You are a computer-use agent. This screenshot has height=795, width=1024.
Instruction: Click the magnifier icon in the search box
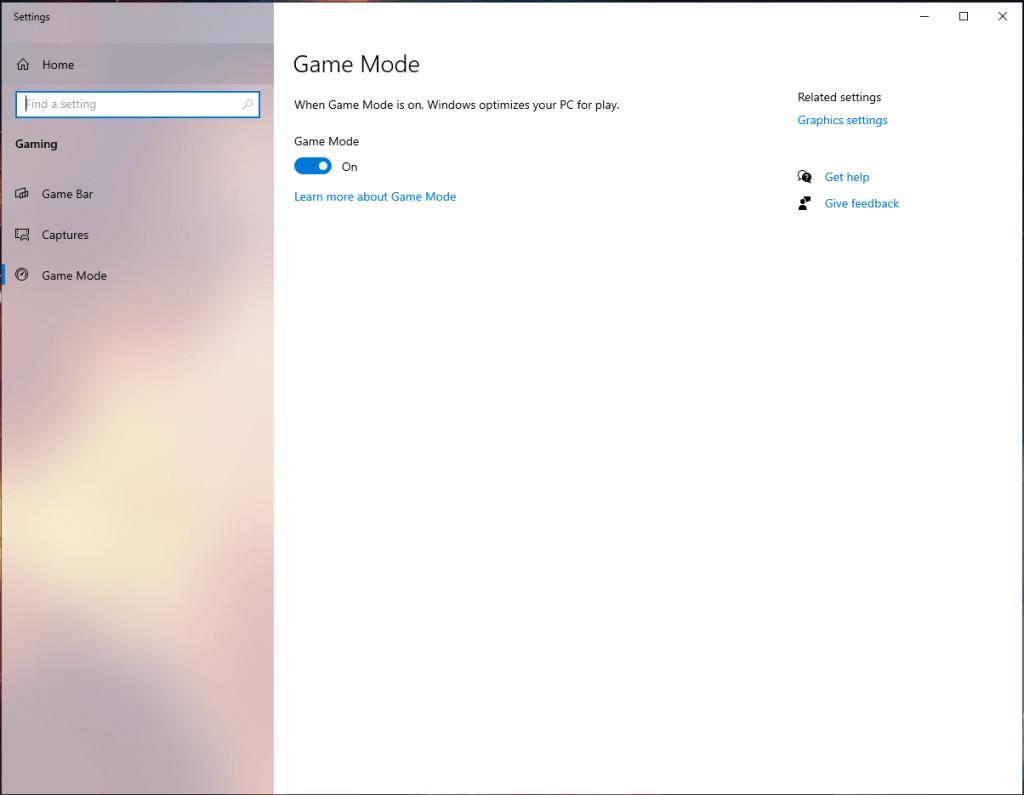click(x=248, y=104)
